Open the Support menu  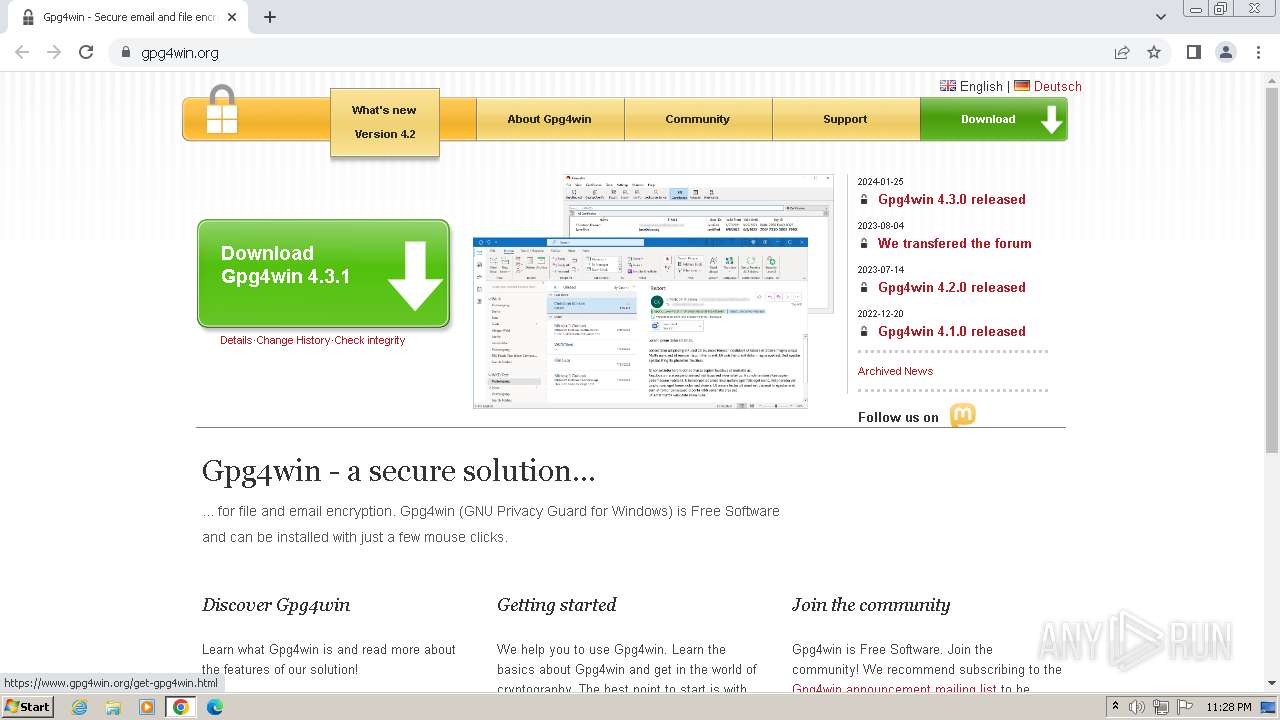(x=845, y=119)
